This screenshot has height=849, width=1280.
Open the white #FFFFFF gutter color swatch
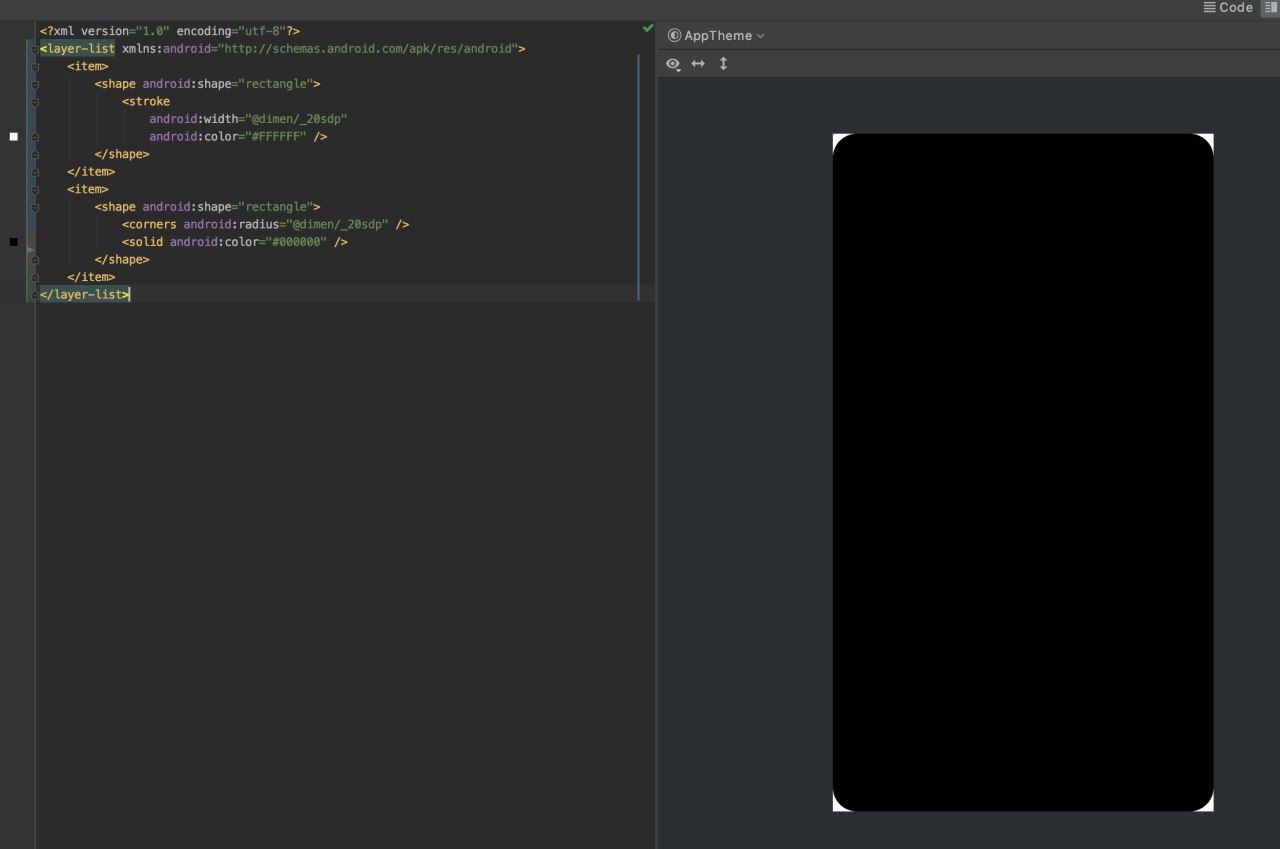click(x=14, y=136)
